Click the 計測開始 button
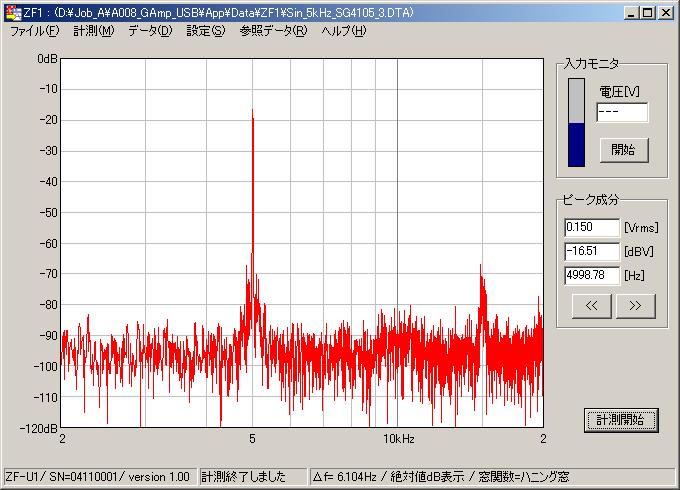 (621, 420)
